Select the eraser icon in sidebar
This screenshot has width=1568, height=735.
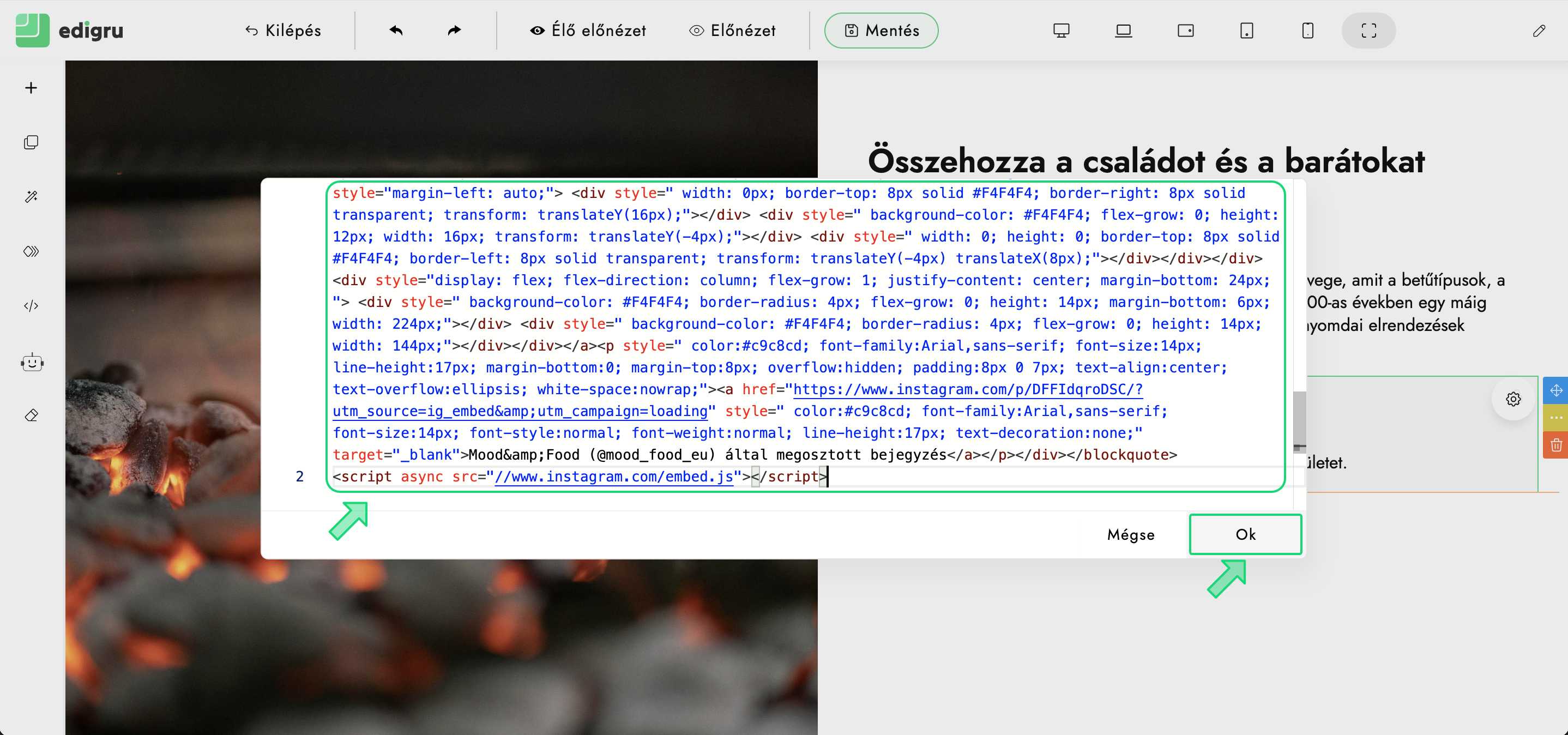(x=31, y=415)
